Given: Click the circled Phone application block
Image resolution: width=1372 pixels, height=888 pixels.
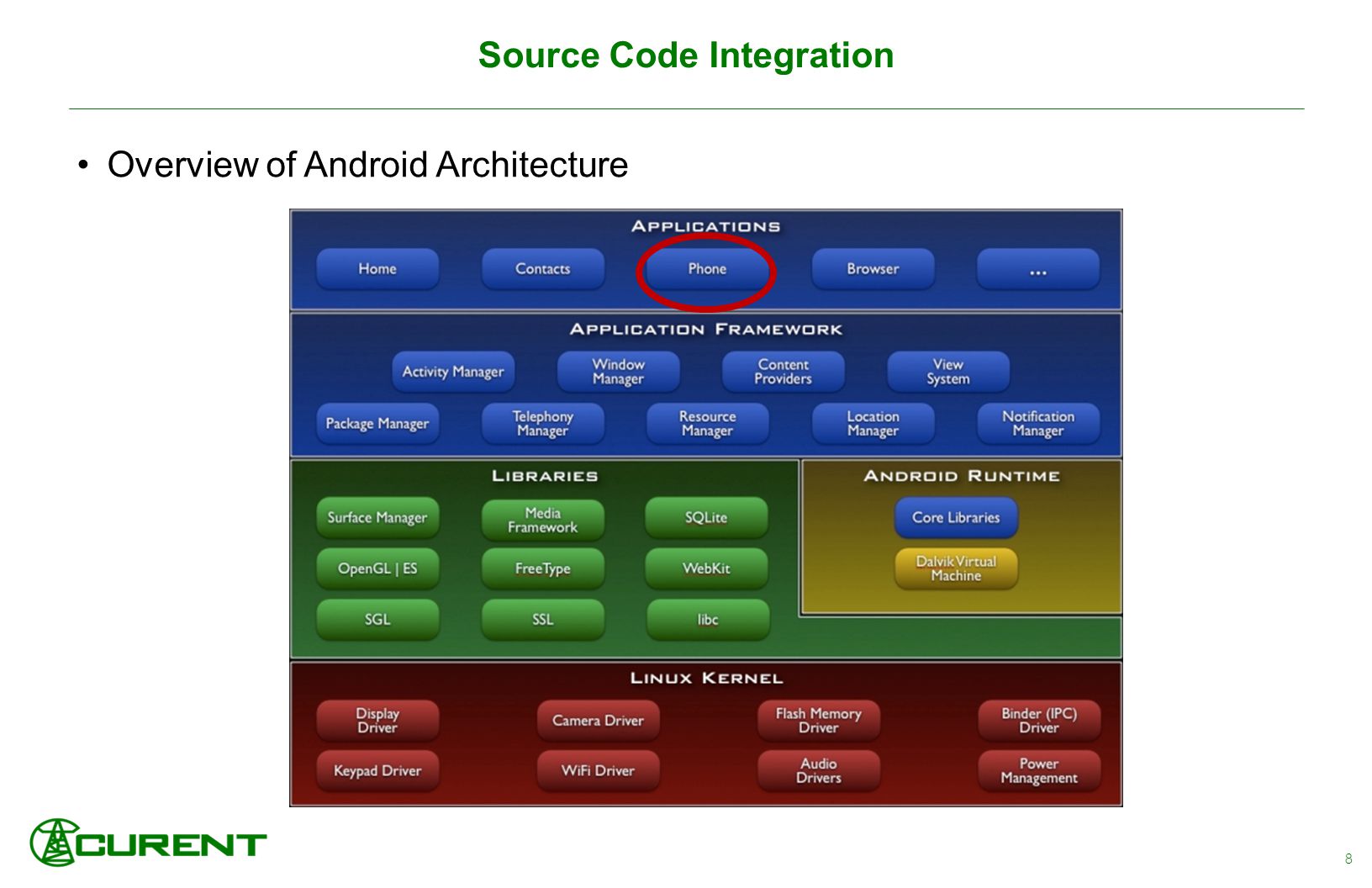Looking at the screenshot, I should (707, 269).
